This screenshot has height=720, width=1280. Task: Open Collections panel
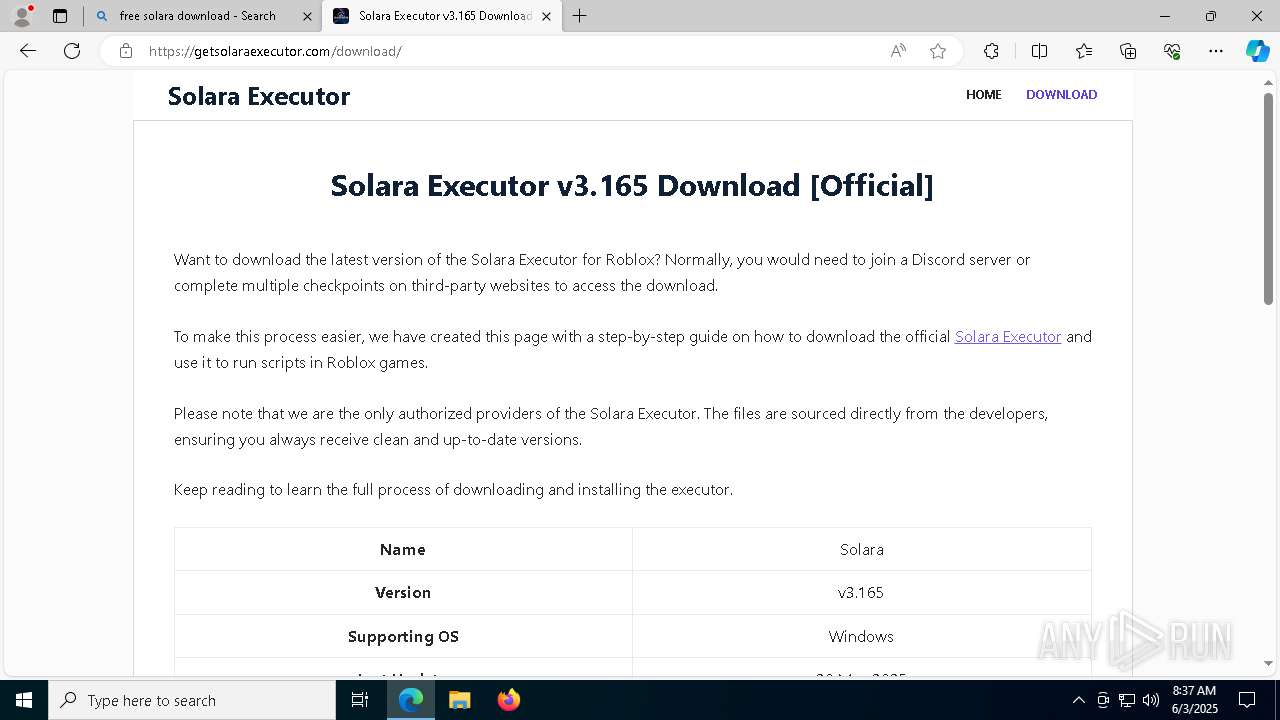tap(1128, 51)
